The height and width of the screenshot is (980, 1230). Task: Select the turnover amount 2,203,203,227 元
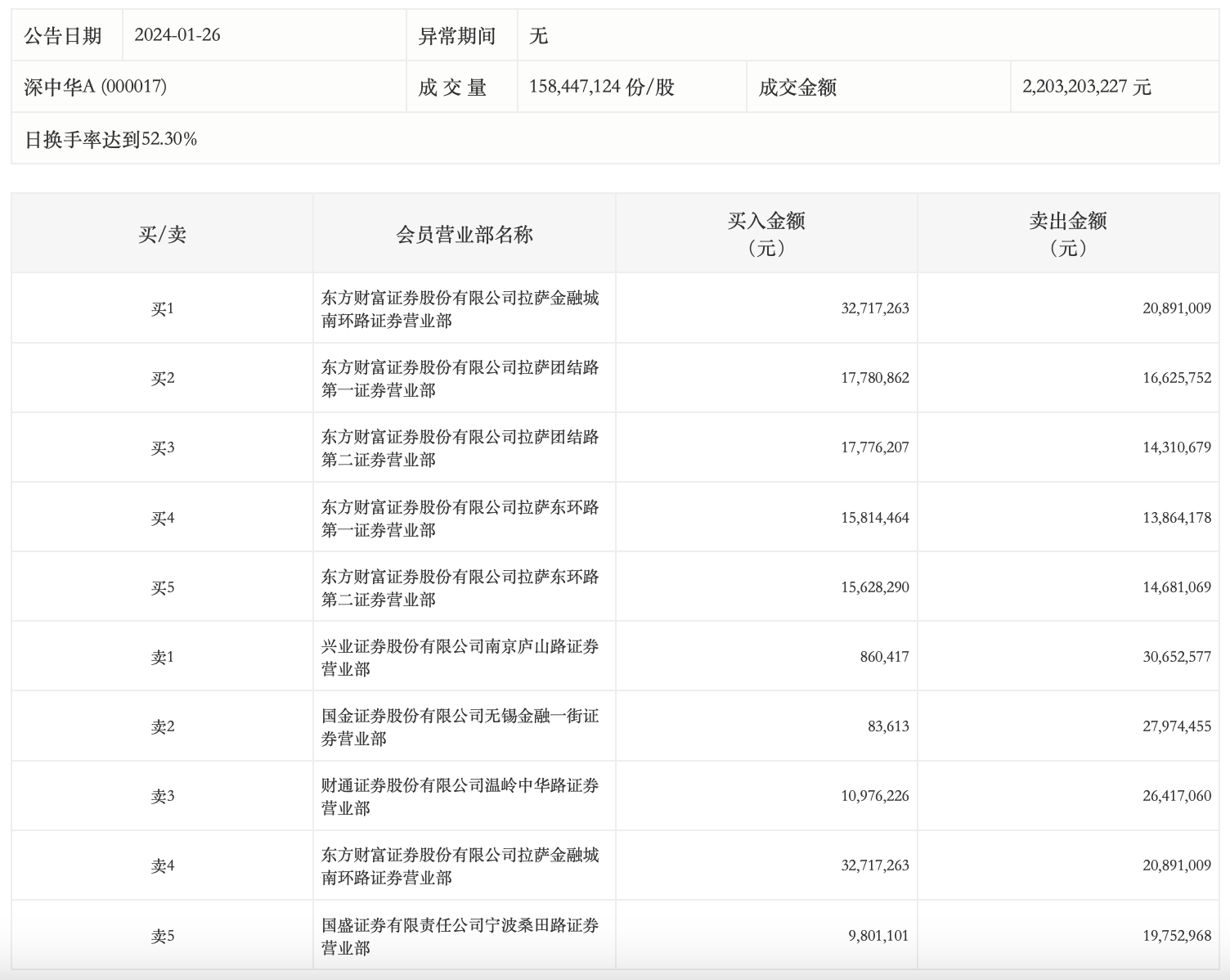1087,87
